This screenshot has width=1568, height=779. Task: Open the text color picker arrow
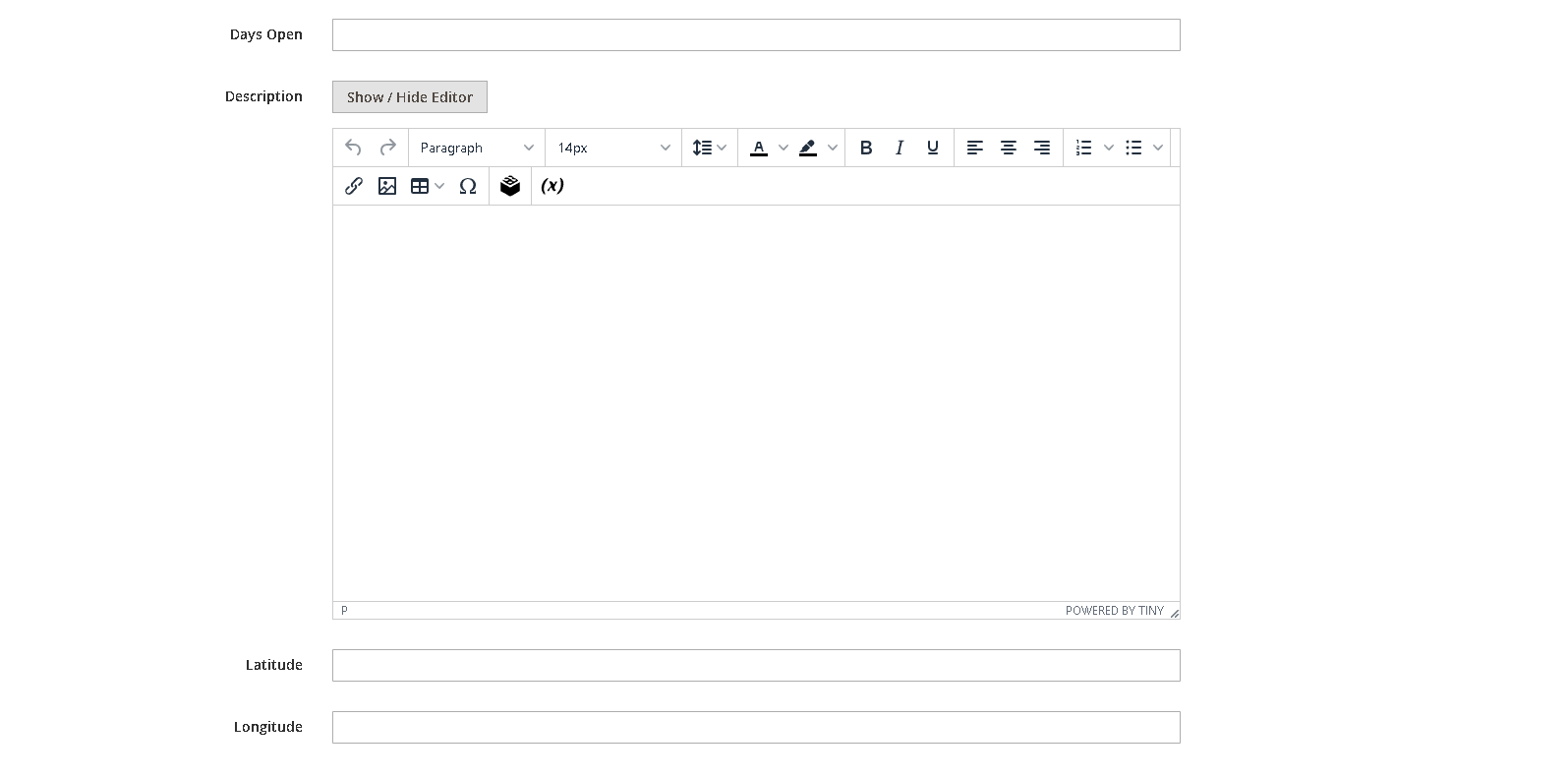click(x=784, y=148)
